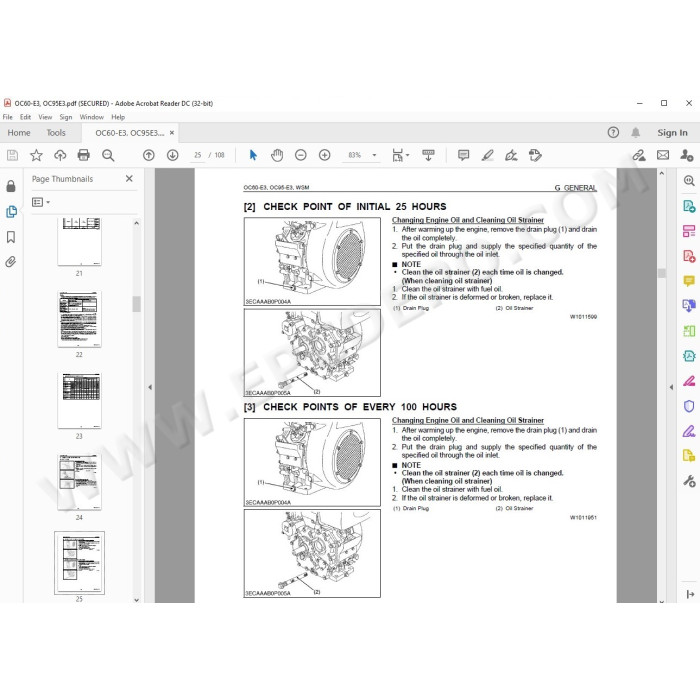Choose the Selection arrow tool
Viewport: 700px width, 700px height.
coord(253,155)
